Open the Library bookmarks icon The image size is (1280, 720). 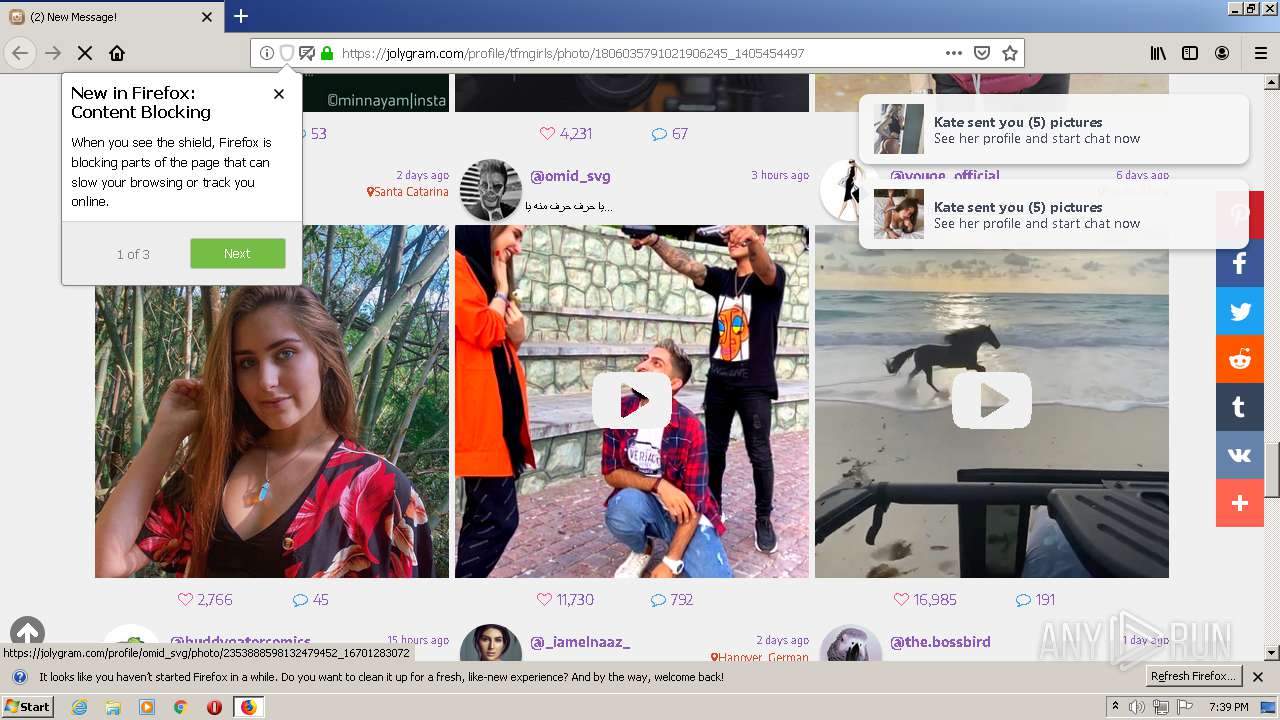[x=1158, y=53]
